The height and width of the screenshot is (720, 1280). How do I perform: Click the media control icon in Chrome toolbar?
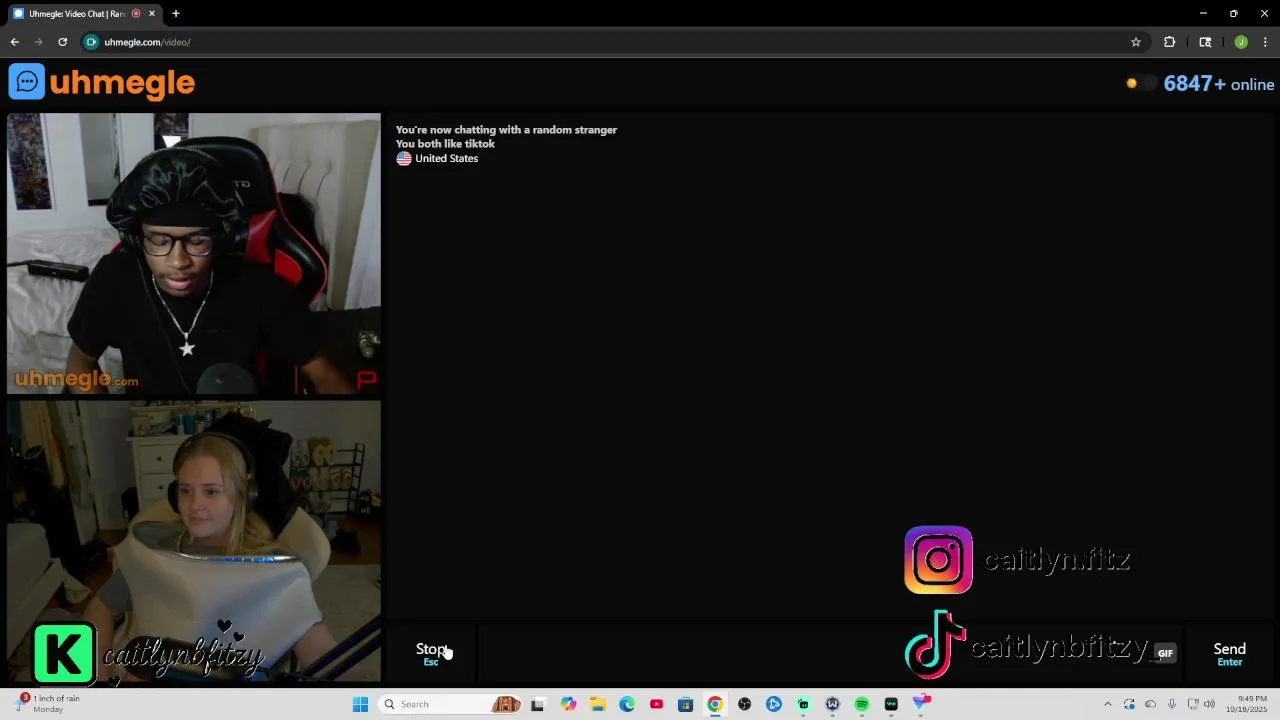click(1205, 42)
